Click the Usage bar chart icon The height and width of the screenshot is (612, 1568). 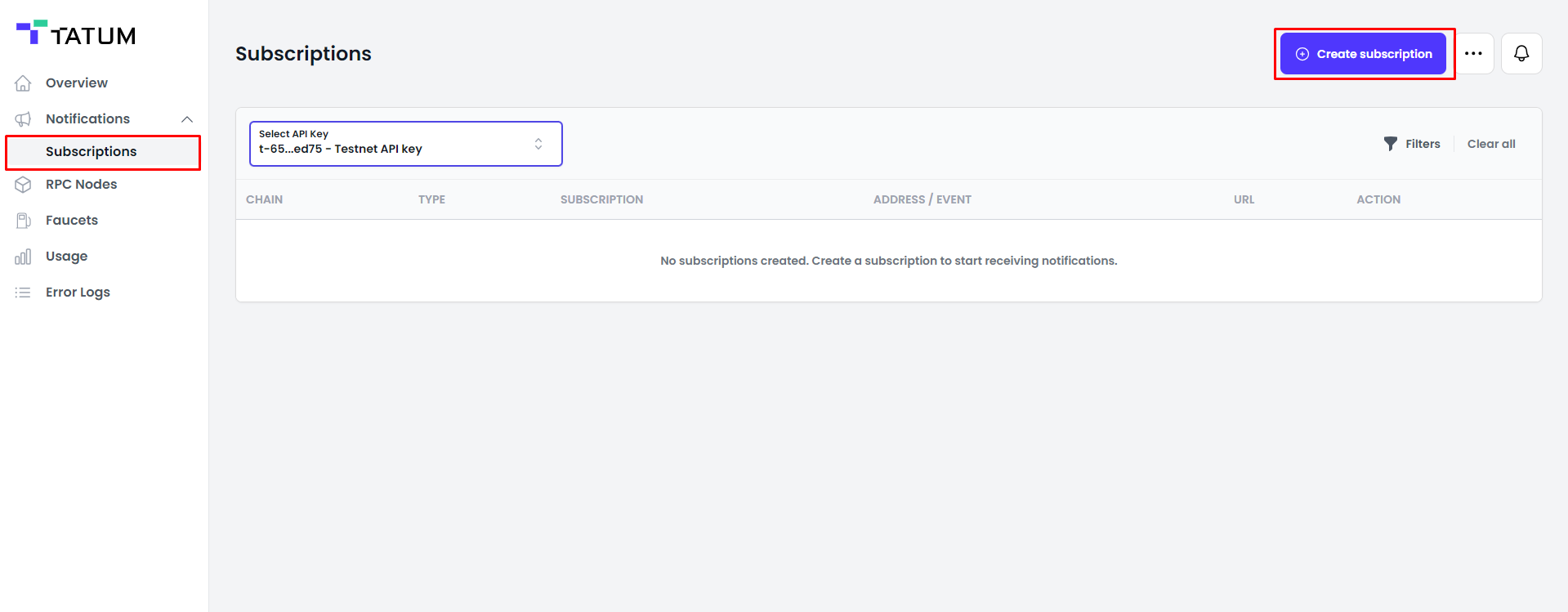click(23, 257)
